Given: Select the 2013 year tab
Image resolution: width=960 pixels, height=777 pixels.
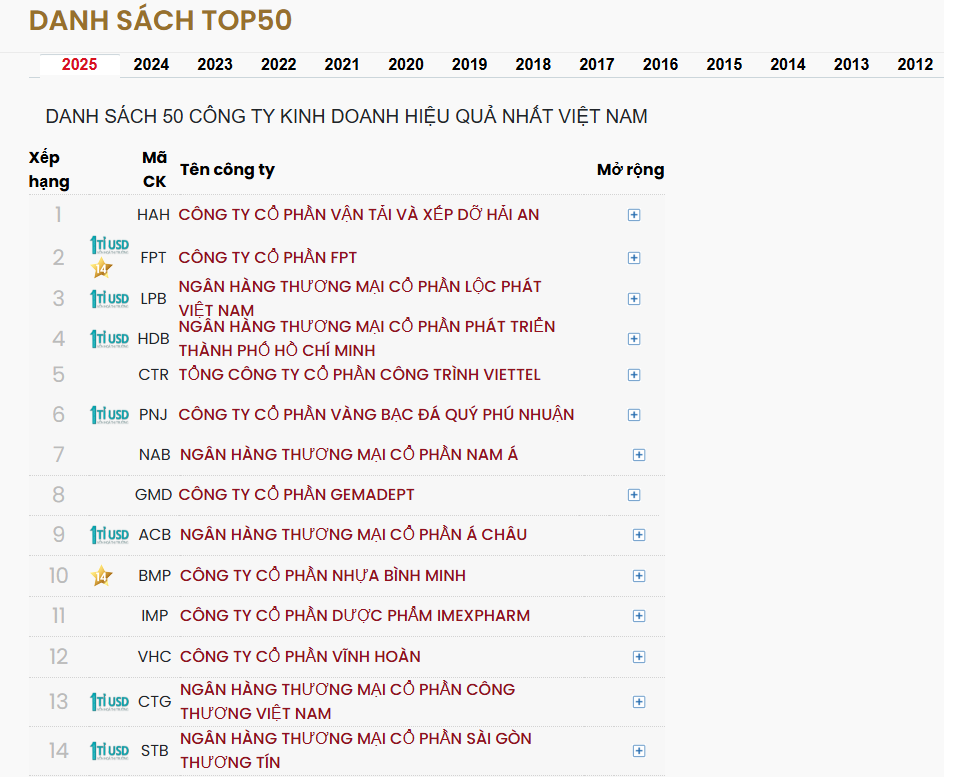Looking at the screenshot, I should click(x=852, y=64).
